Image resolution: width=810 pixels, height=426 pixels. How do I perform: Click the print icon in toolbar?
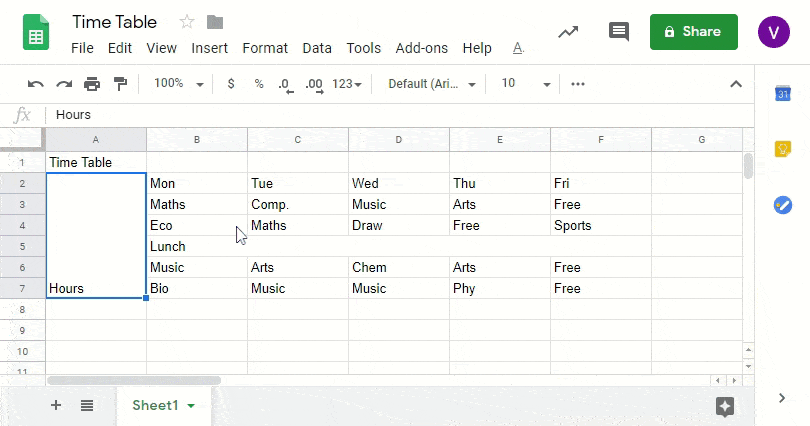tap(92, 84)
